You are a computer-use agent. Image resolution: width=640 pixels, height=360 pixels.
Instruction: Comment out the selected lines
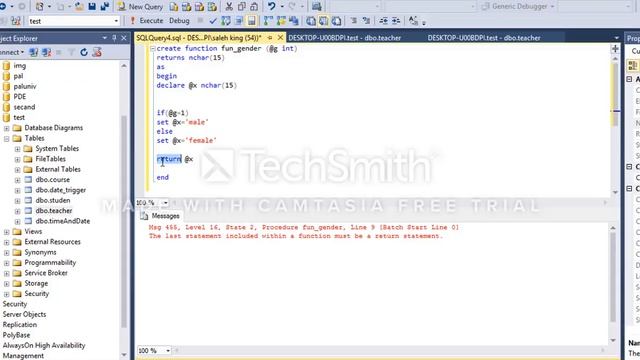(x=353, y=20)
